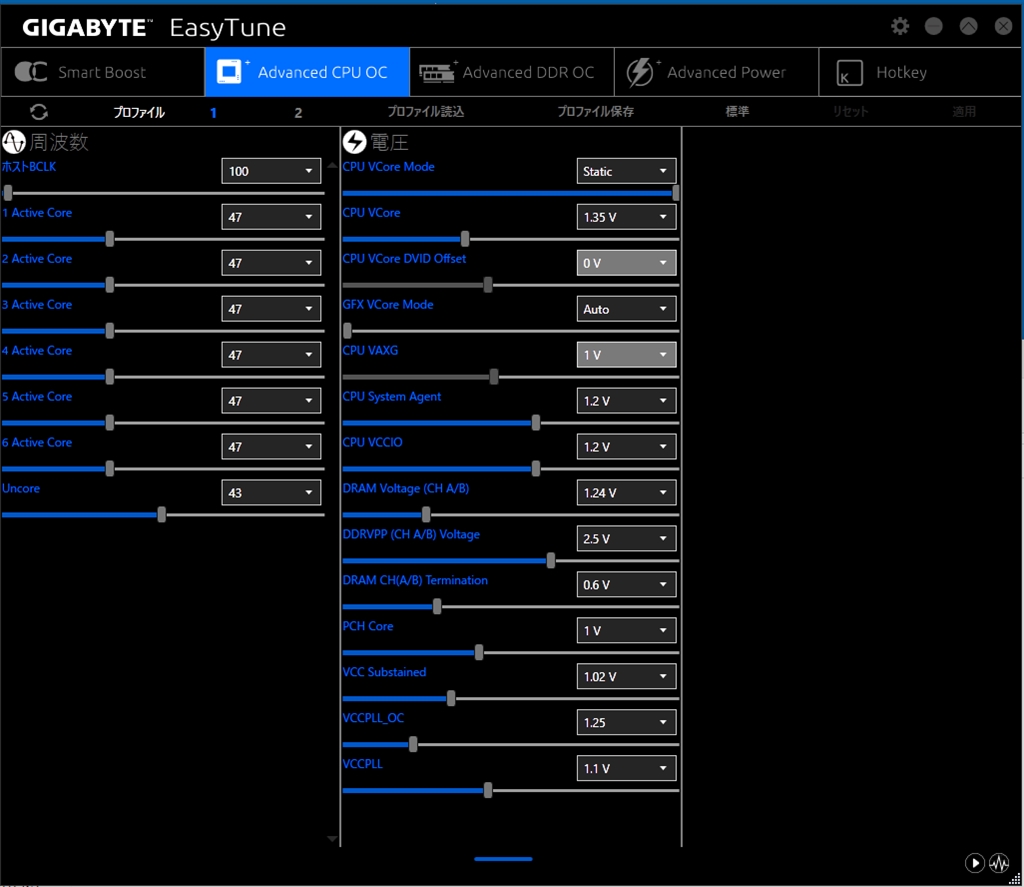Click the VCC Substained slider handle

pos(451,698)
